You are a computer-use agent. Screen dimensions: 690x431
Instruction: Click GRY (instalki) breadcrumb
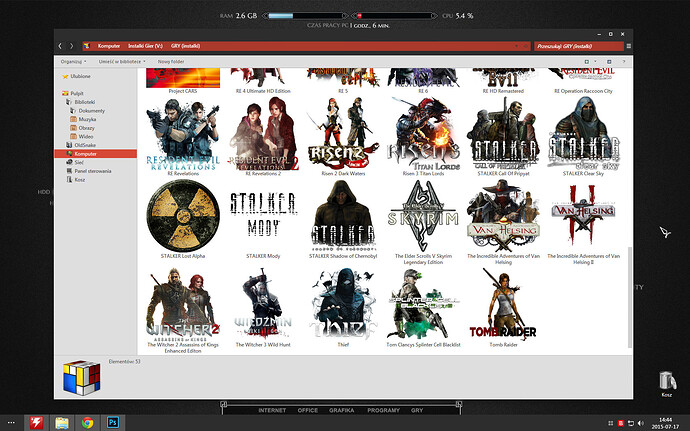(185, 46)
